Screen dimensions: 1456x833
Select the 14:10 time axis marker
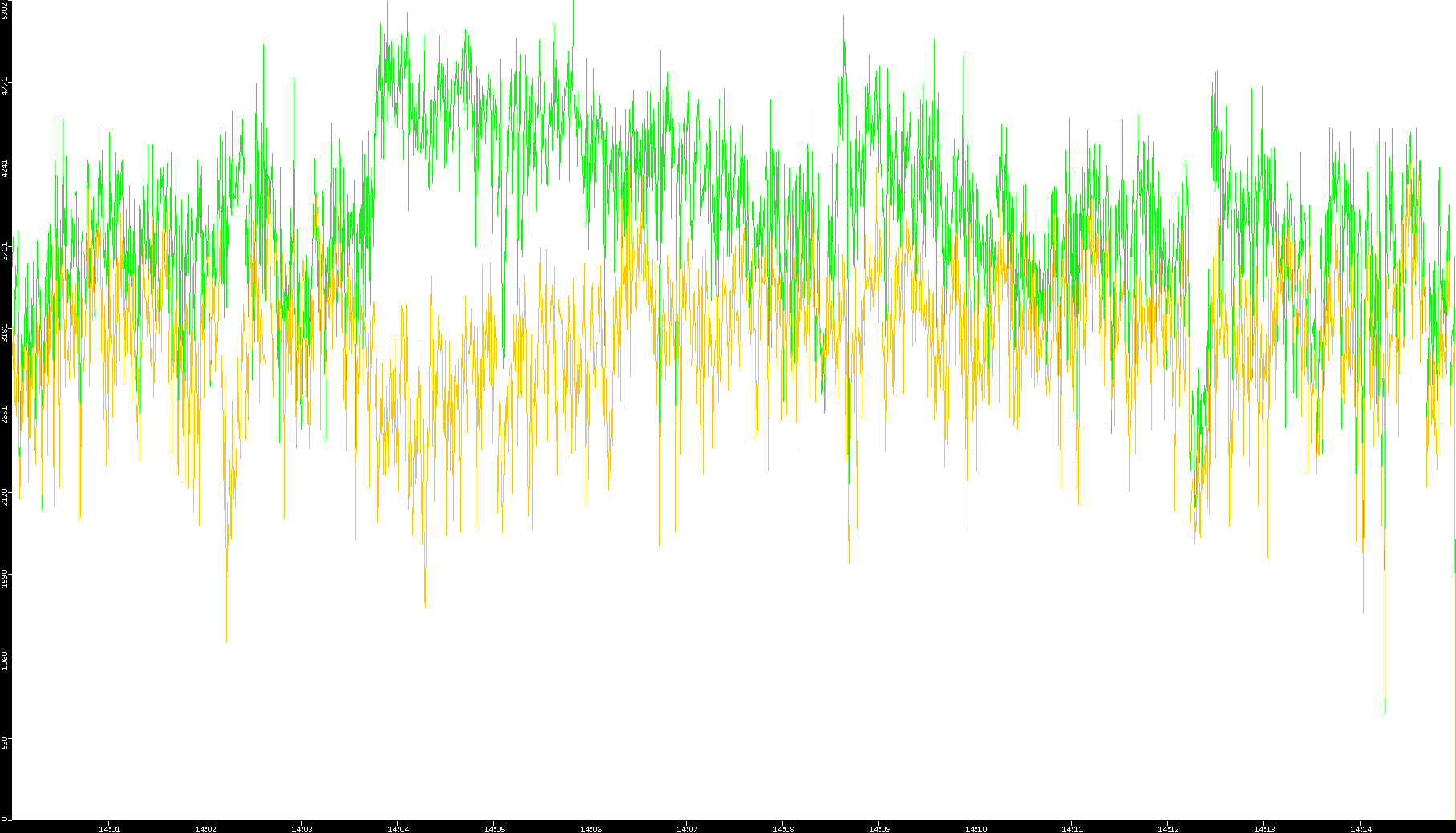pos(975,829)
